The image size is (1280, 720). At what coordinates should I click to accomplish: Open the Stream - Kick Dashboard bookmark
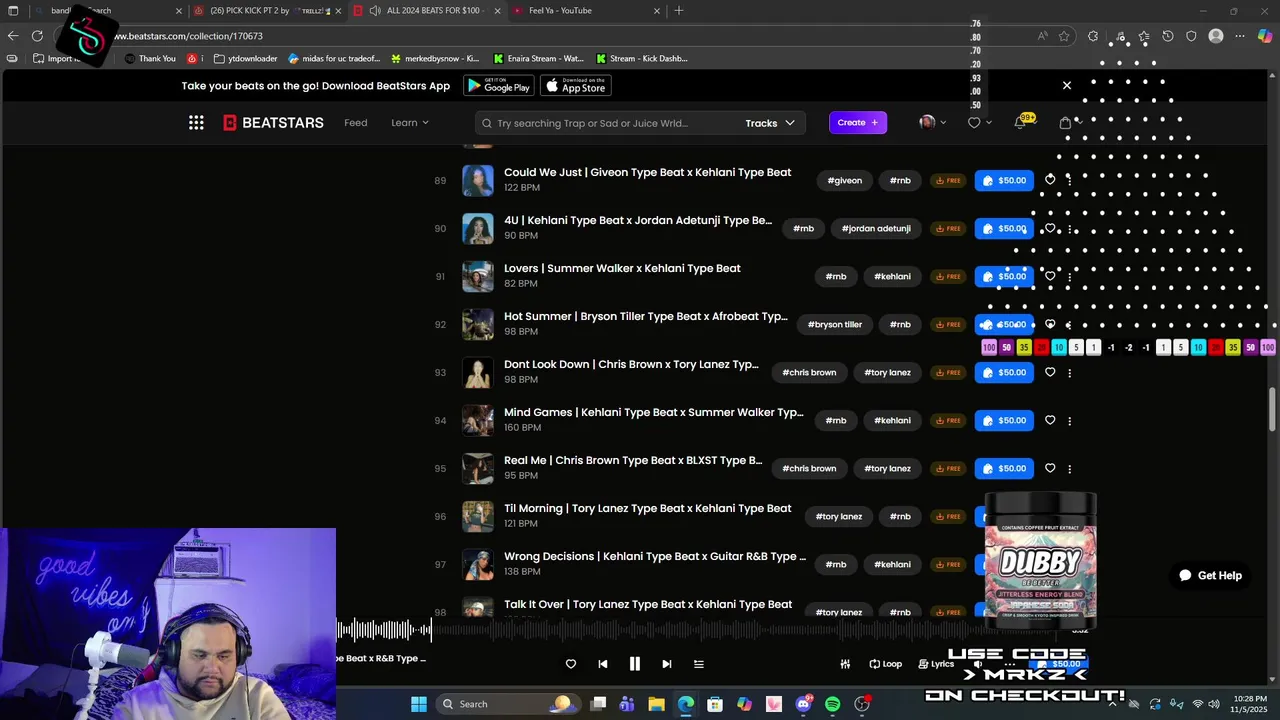pos(641,59)
